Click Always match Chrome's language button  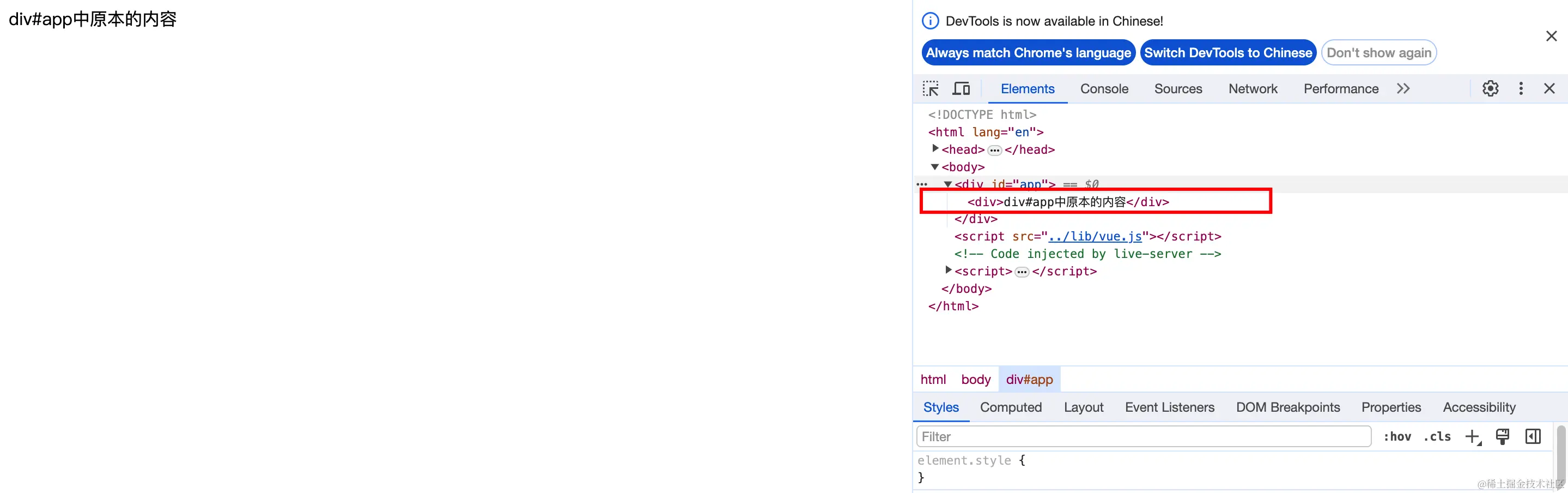point(1029,53)
